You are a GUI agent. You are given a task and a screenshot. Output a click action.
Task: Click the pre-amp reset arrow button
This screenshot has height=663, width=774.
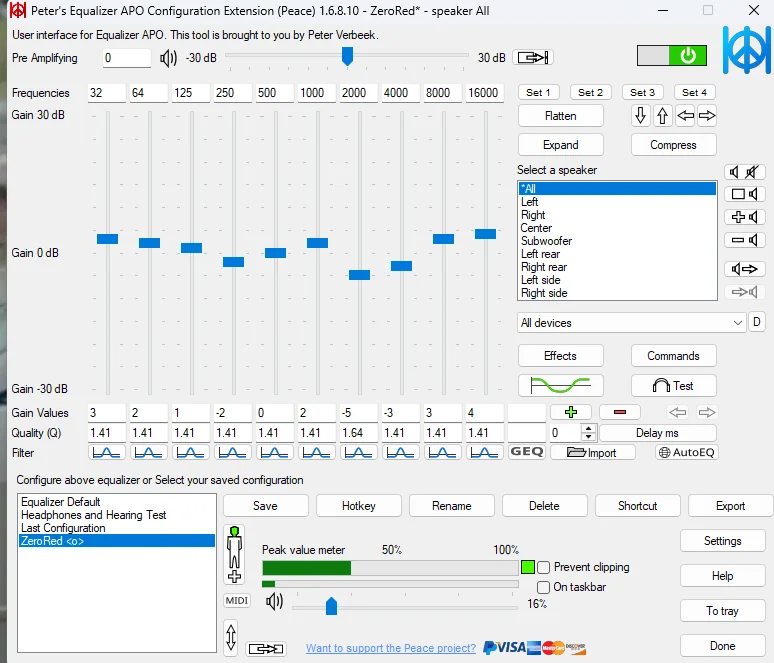(533, 58)
